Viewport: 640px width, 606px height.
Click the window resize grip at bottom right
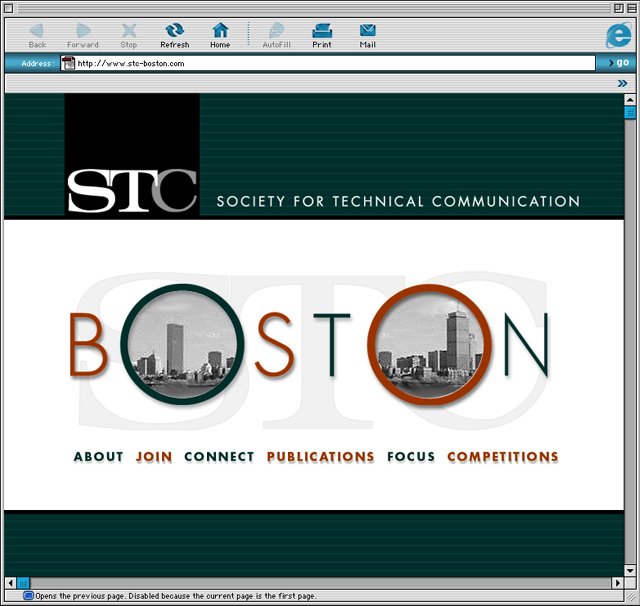tap(631, 597)
